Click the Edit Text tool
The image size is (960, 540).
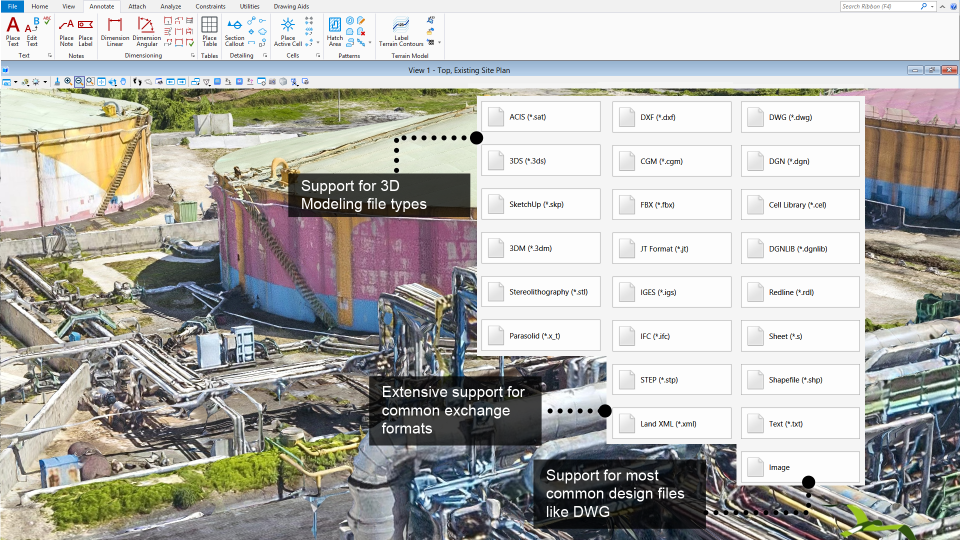(x=32, y=30)
